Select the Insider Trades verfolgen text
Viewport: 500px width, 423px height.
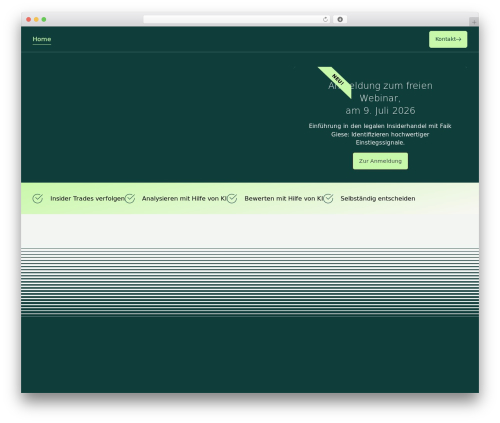87,199
